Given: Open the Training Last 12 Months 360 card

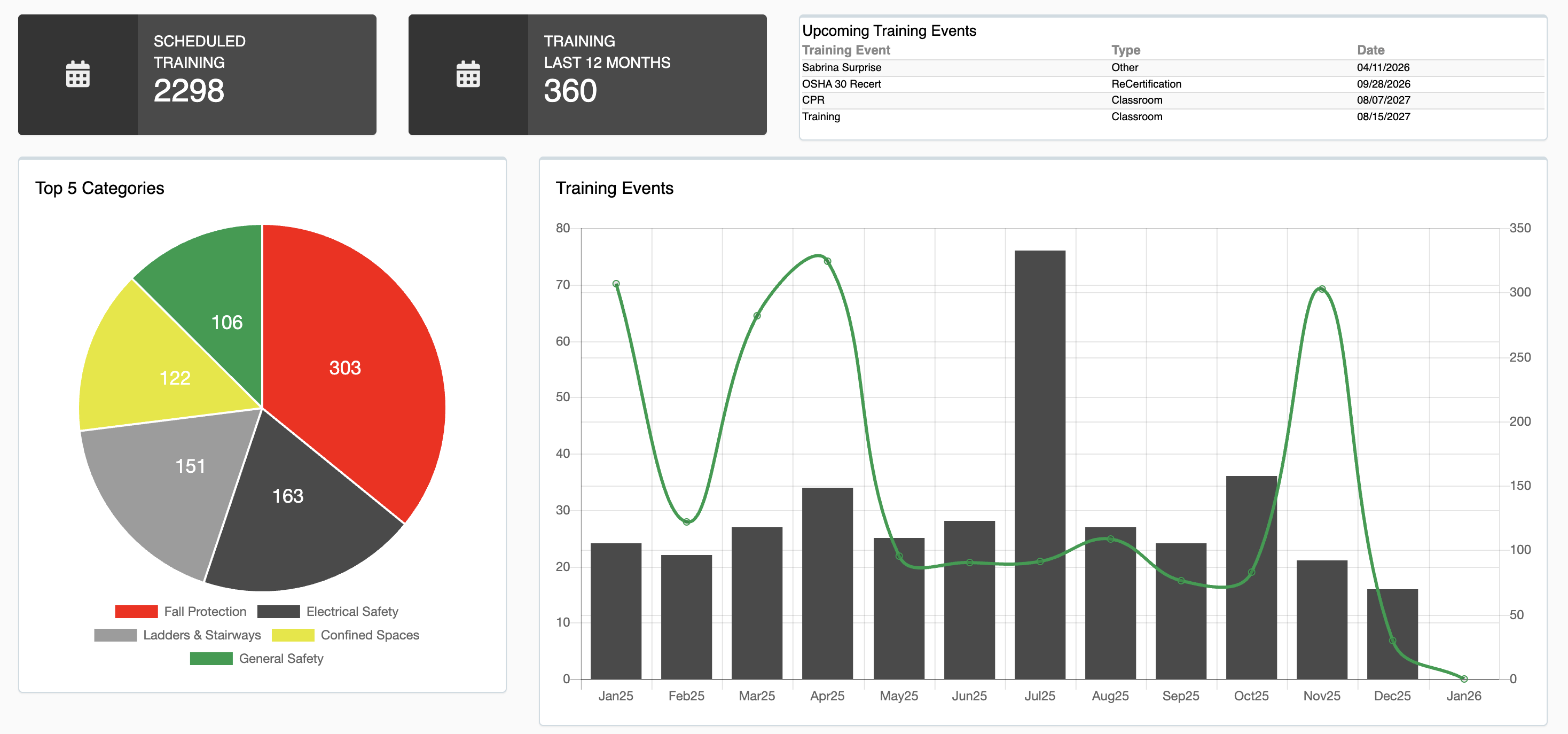Looking at the screenshot, I should pos(587,75).
